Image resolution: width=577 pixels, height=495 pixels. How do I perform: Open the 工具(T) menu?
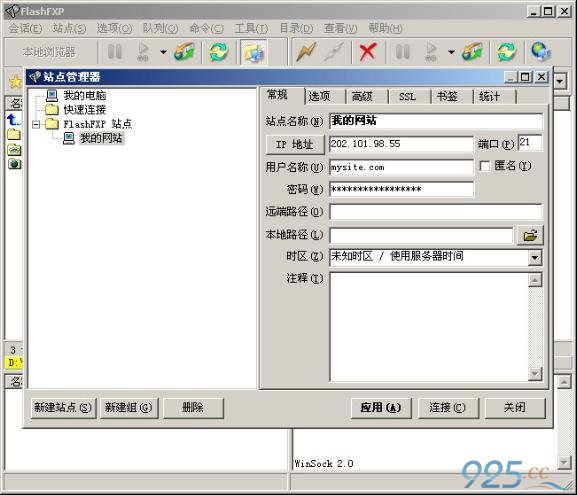tap(251, 28)
